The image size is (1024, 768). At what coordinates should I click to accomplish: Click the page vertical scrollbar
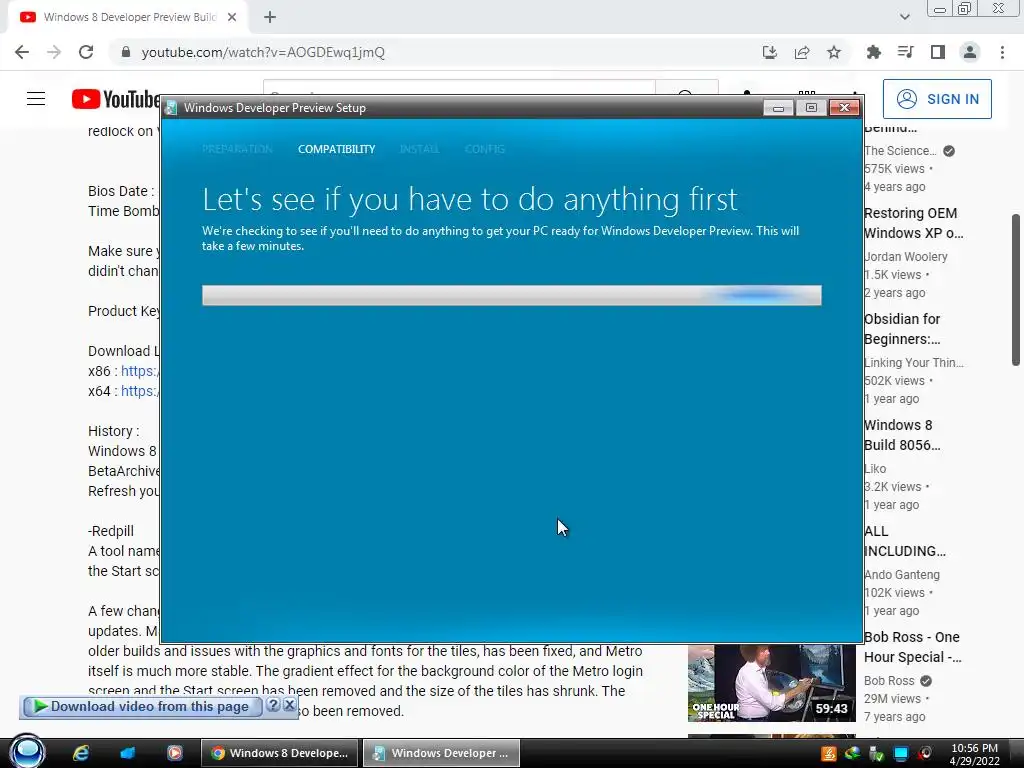1016,290
